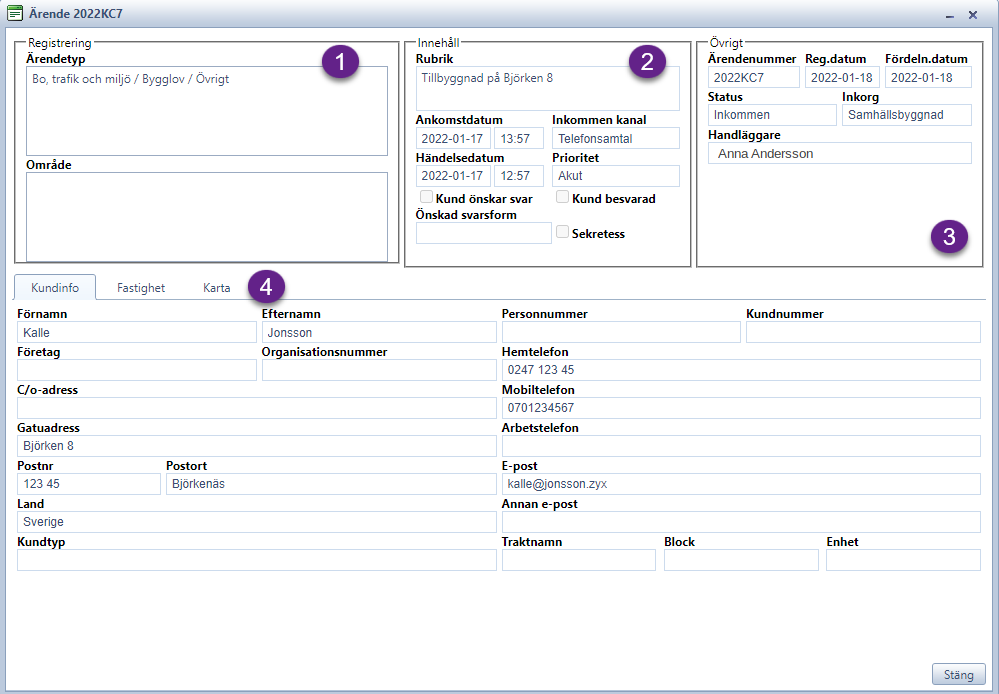Click the E-post field
This screenshot has height=694, width=999.
pos(741,484)
